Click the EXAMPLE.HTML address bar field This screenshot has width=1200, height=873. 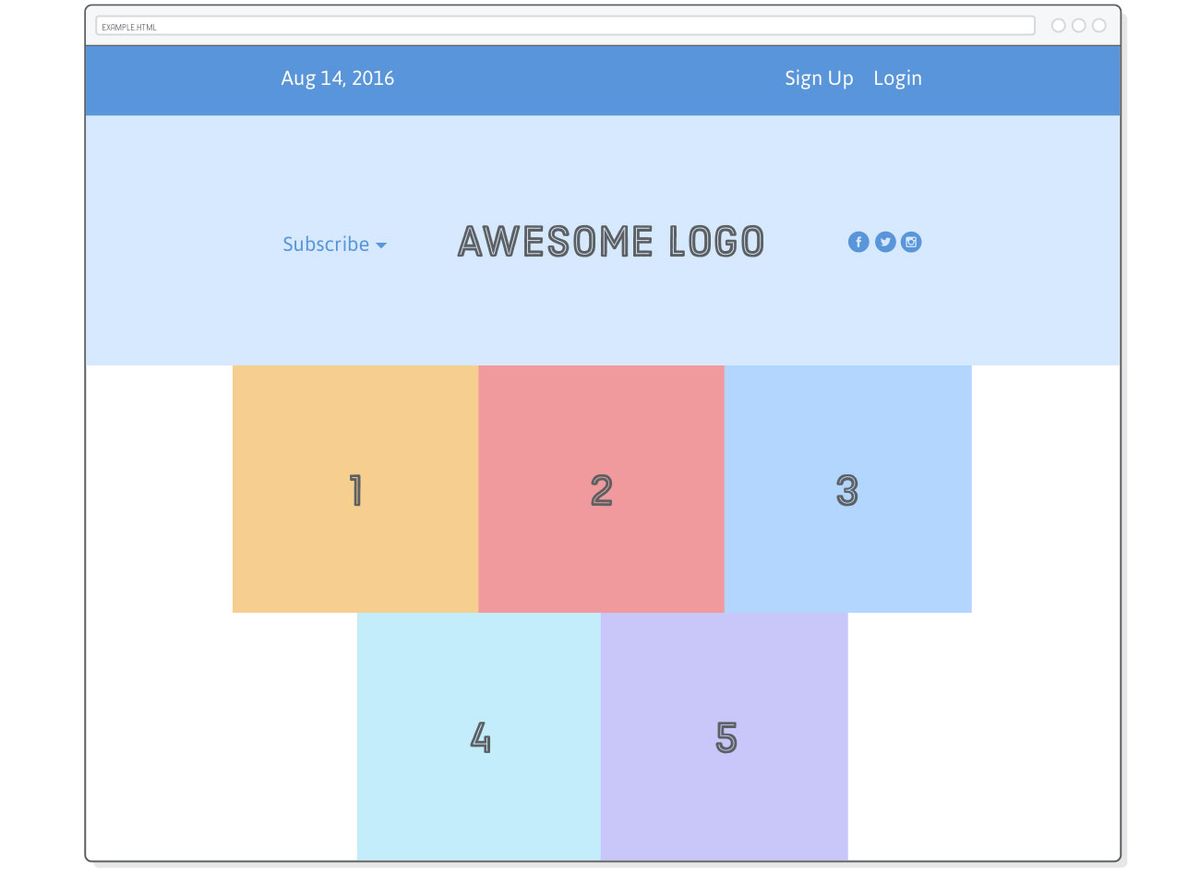(565, 25)
